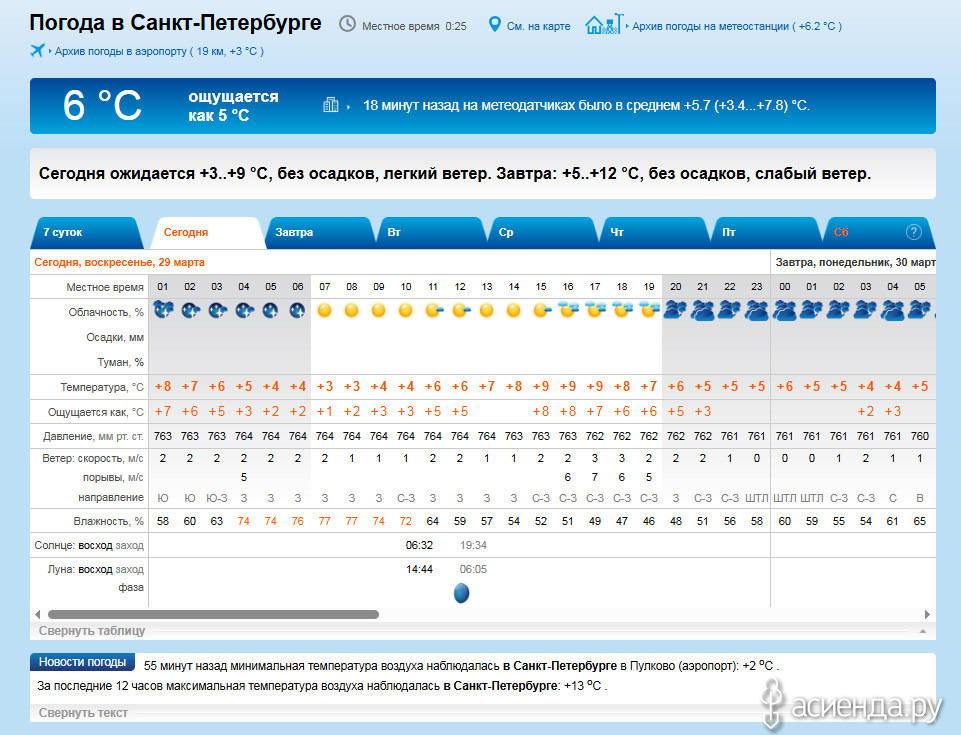Click the map pin icon
Screen dimensions: 961x735
[493, 24]
